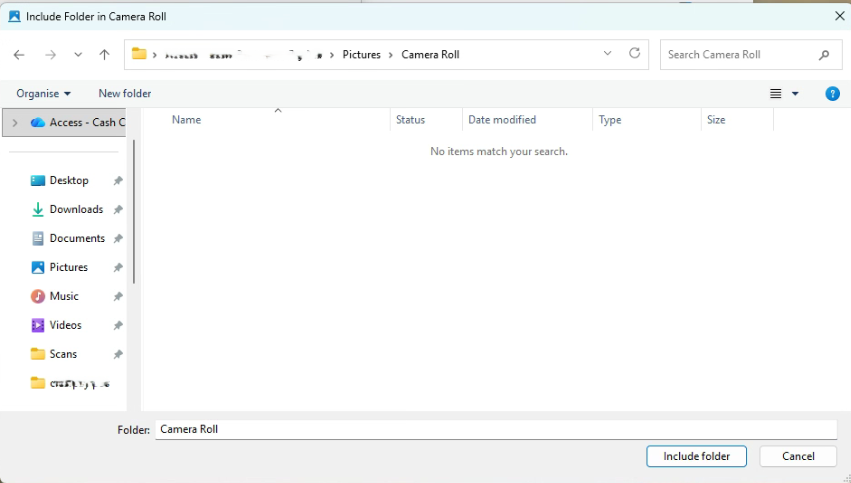
Task: Expand the chevron before Camera Roll in path
Action: click(390, 55)
